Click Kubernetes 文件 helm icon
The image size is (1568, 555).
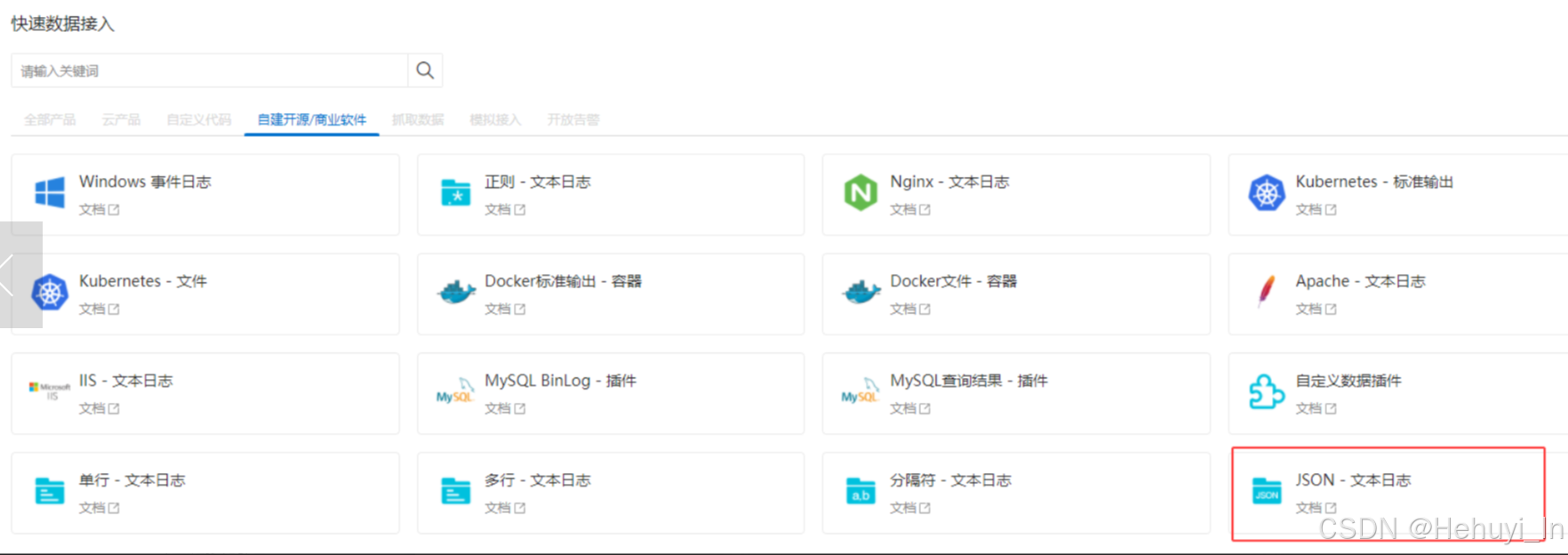click(x=50, y=292)
